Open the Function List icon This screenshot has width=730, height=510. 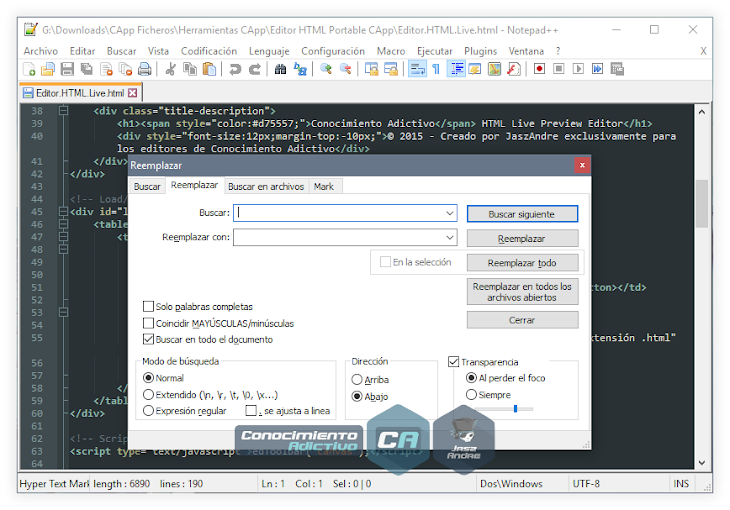coord(514,69)
